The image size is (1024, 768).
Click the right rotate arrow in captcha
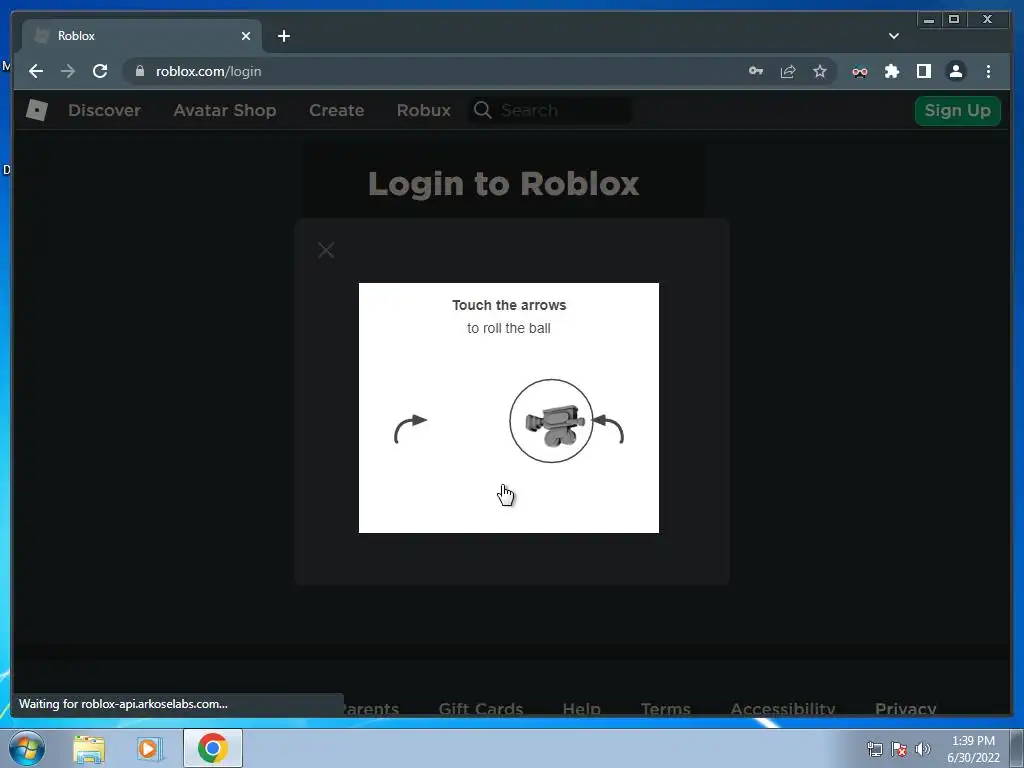[x=608, y=429]
